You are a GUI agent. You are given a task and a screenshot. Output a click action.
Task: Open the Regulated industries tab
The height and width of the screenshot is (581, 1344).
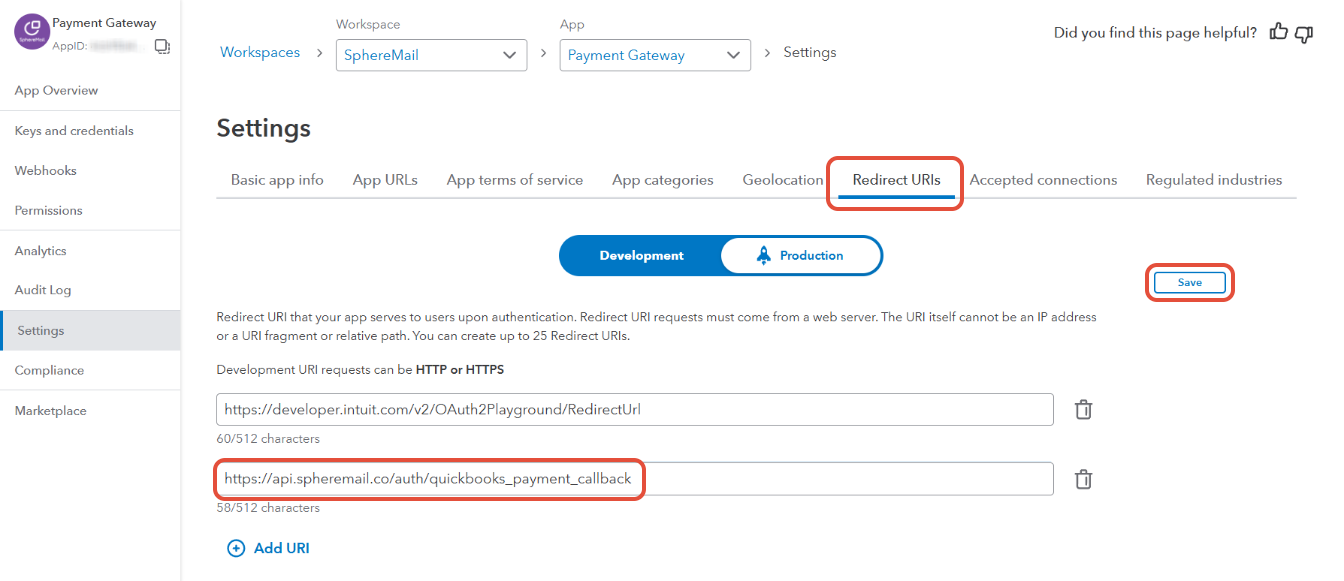[x=1214, y=180]
